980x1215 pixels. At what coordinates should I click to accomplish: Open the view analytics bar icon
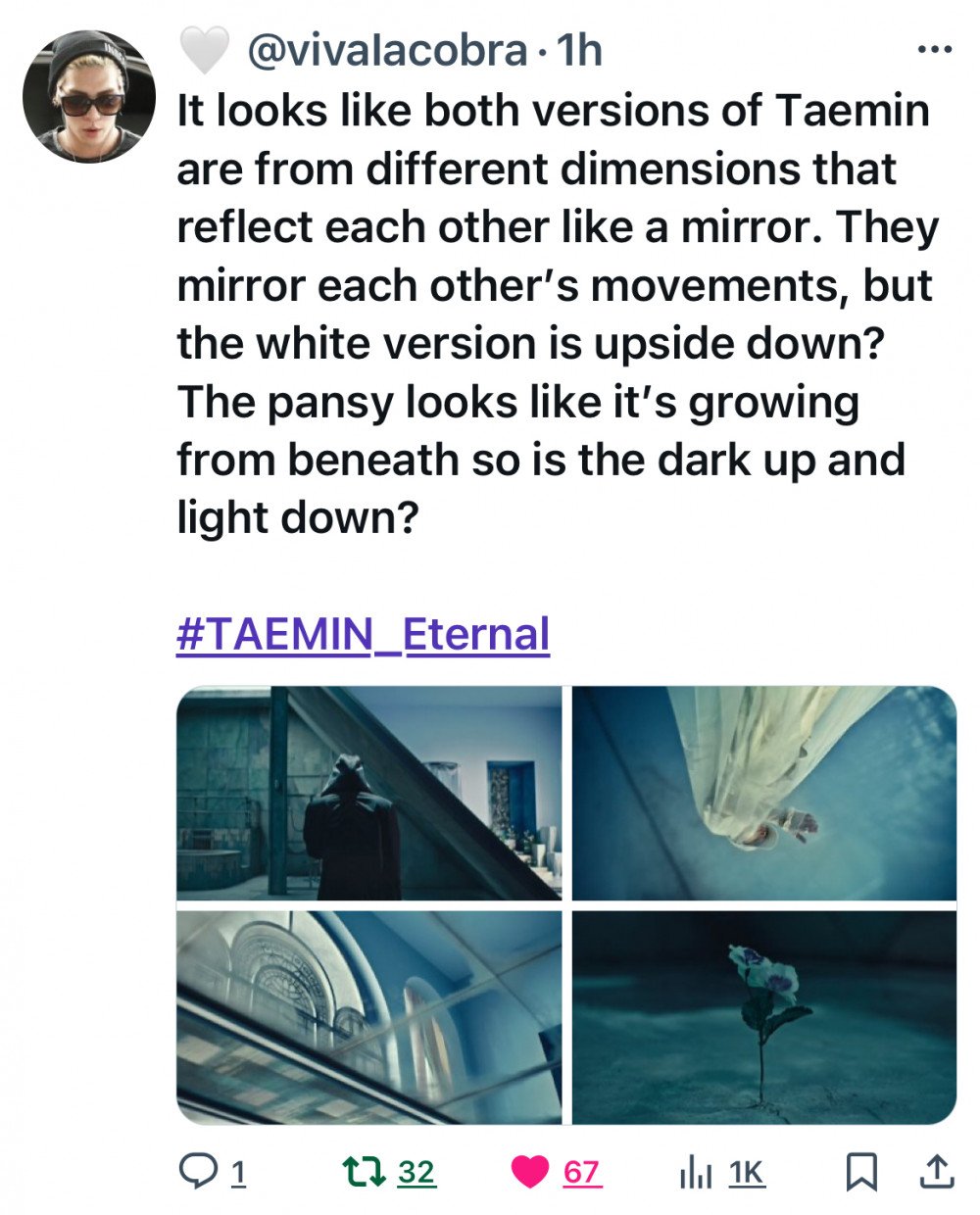(696, 1171)
